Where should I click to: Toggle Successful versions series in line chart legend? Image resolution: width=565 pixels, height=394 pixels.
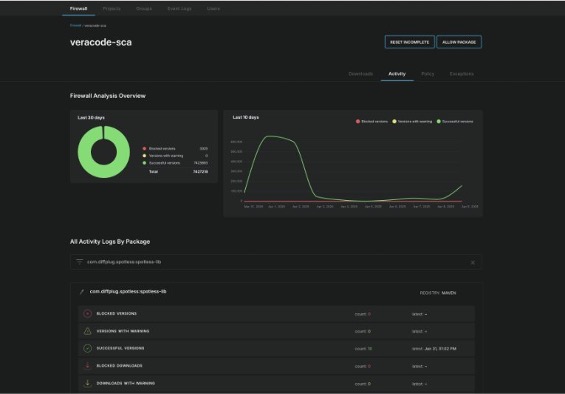pyautogui.click(x=455, y=121)
